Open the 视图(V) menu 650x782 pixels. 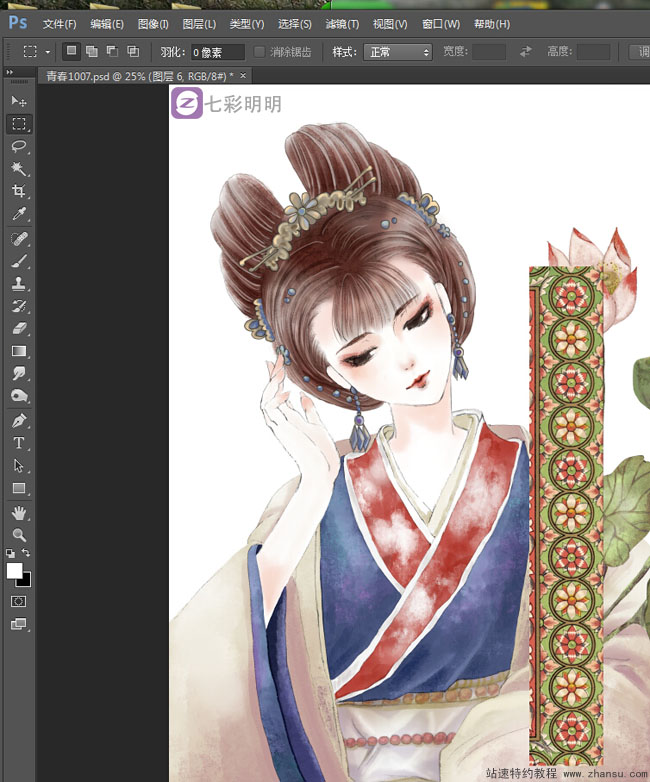click(x=390, y=24)
